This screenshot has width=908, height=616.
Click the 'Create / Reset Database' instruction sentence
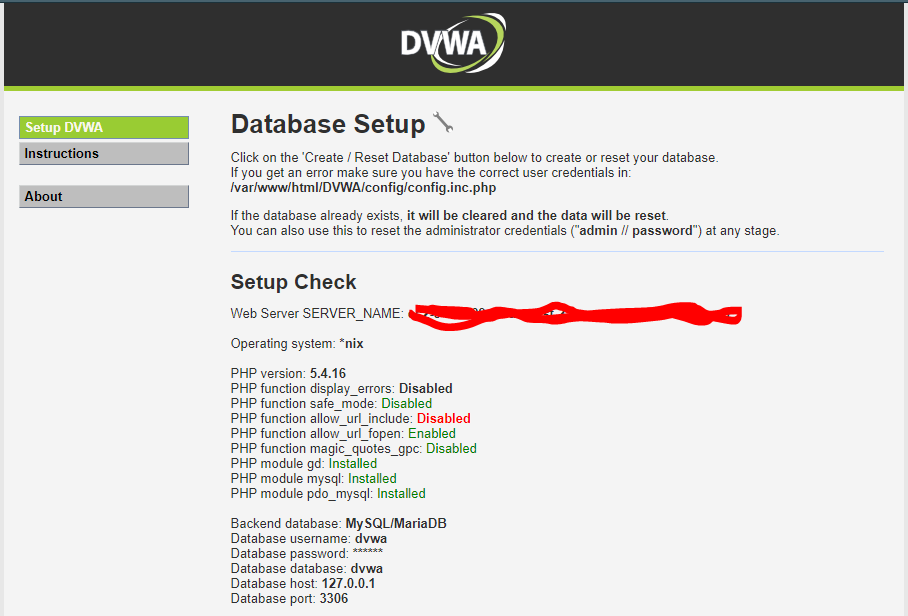coord(474,157)
